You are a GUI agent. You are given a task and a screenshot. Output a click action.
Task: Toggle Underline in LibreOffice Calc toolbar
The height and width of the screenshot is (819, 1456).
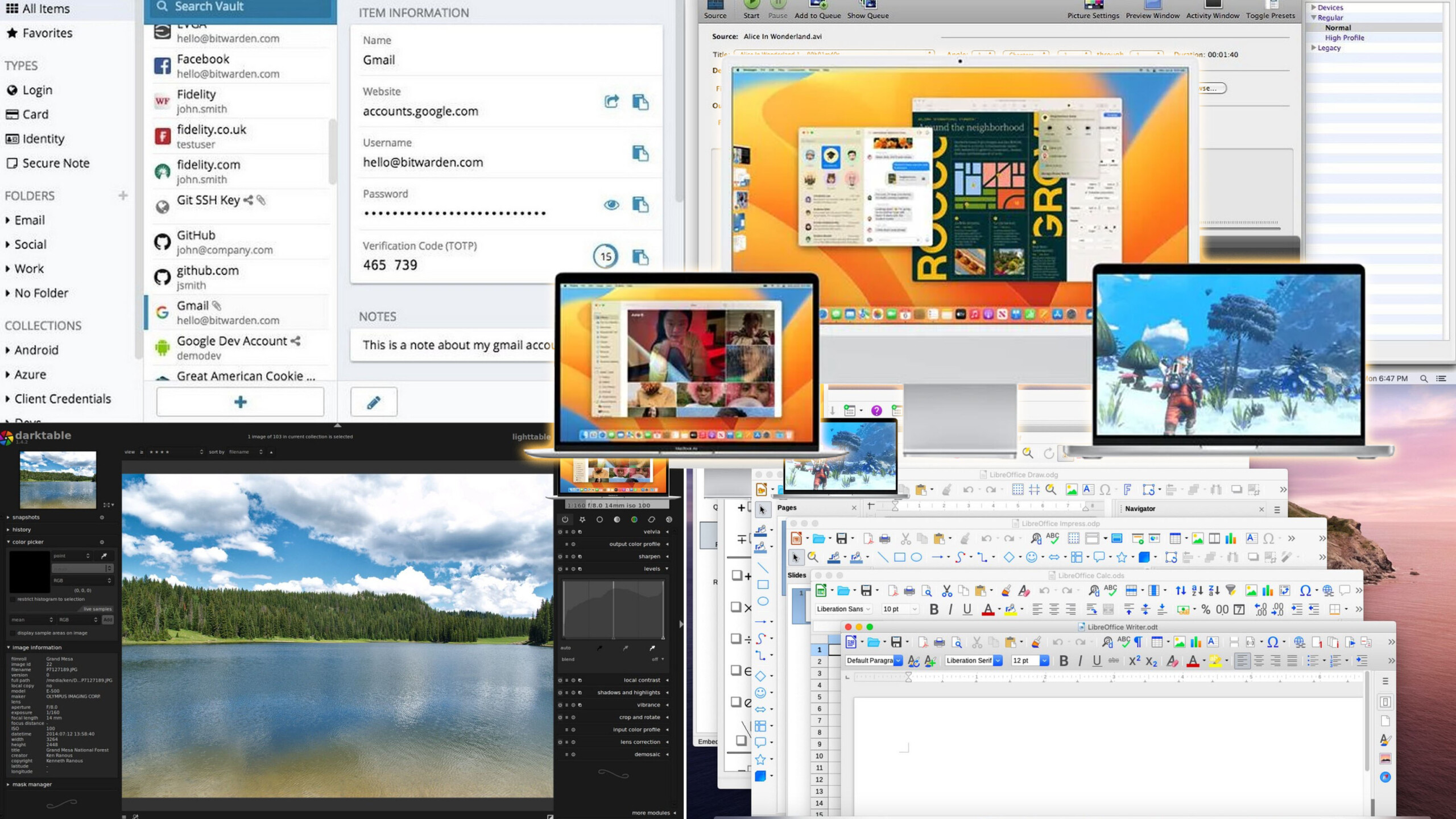(967, 609)
